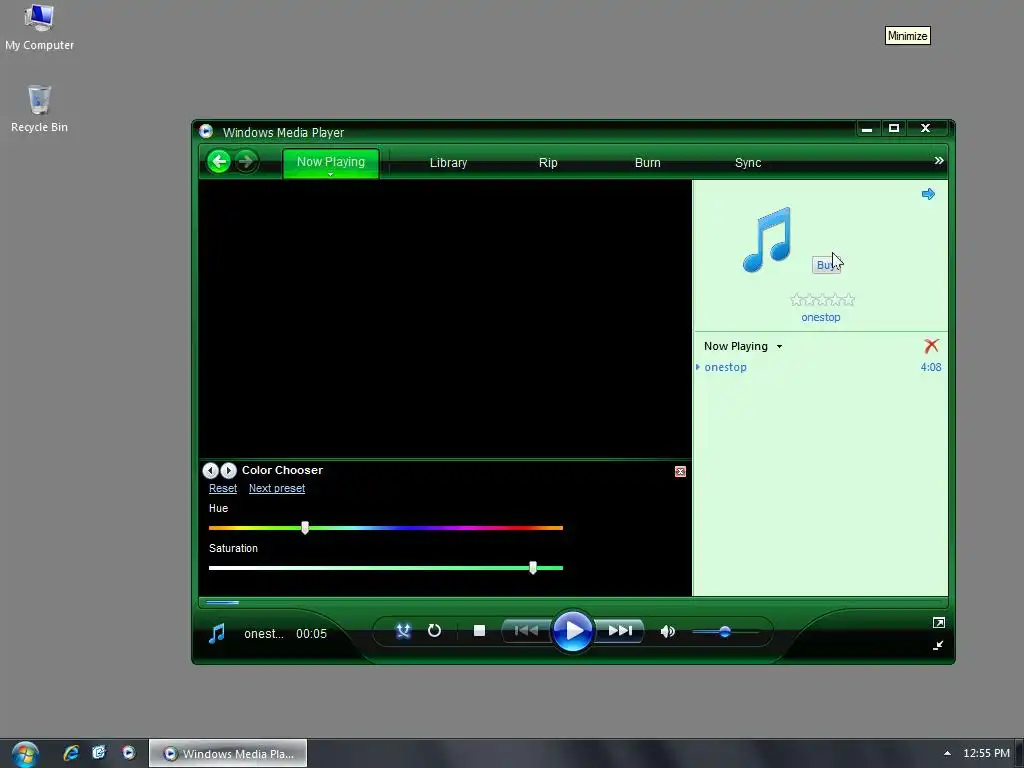Expand the Now Playing tab dropdown arrow

[330, 174]
